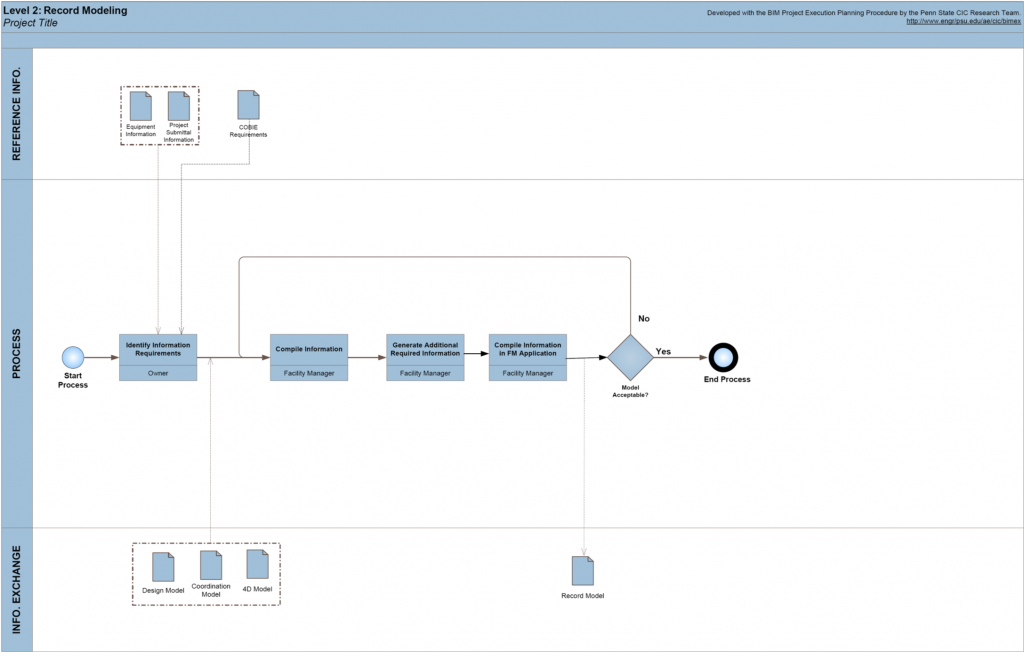This screenshot has width=1024, height=652.
Task: Select the Compile Information task box
Action: [x=309, y=350]
